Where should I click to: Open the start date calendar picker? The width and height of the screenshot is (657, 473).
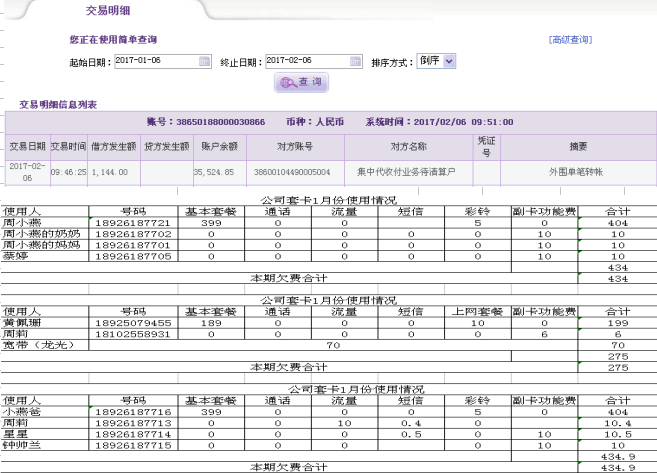[205, 61]
